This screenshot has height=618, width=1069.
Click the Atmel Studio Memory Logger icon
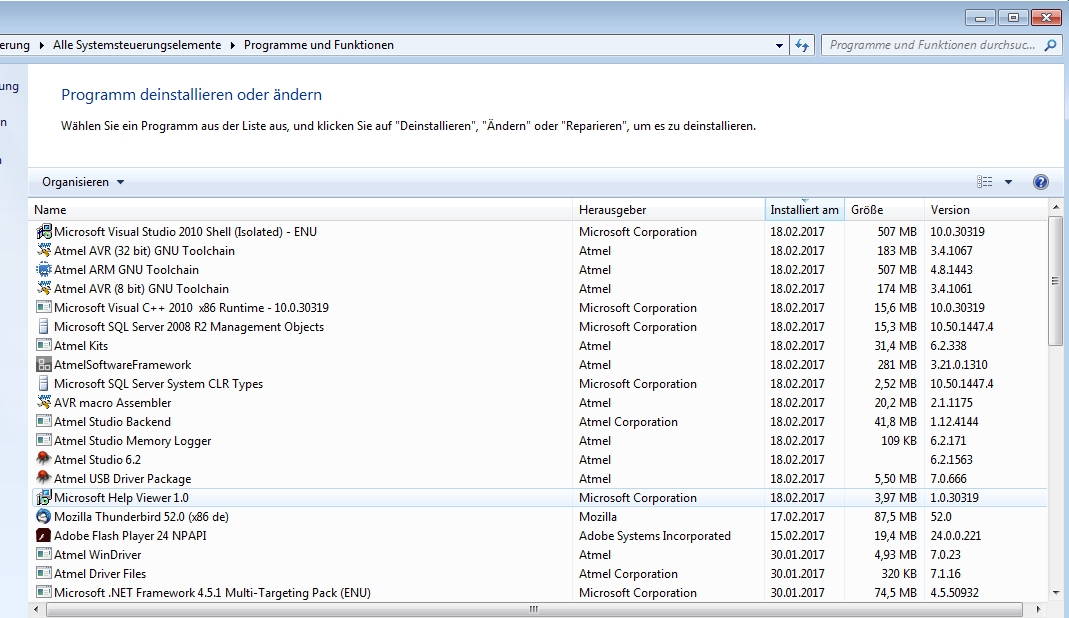pos(44,441)
